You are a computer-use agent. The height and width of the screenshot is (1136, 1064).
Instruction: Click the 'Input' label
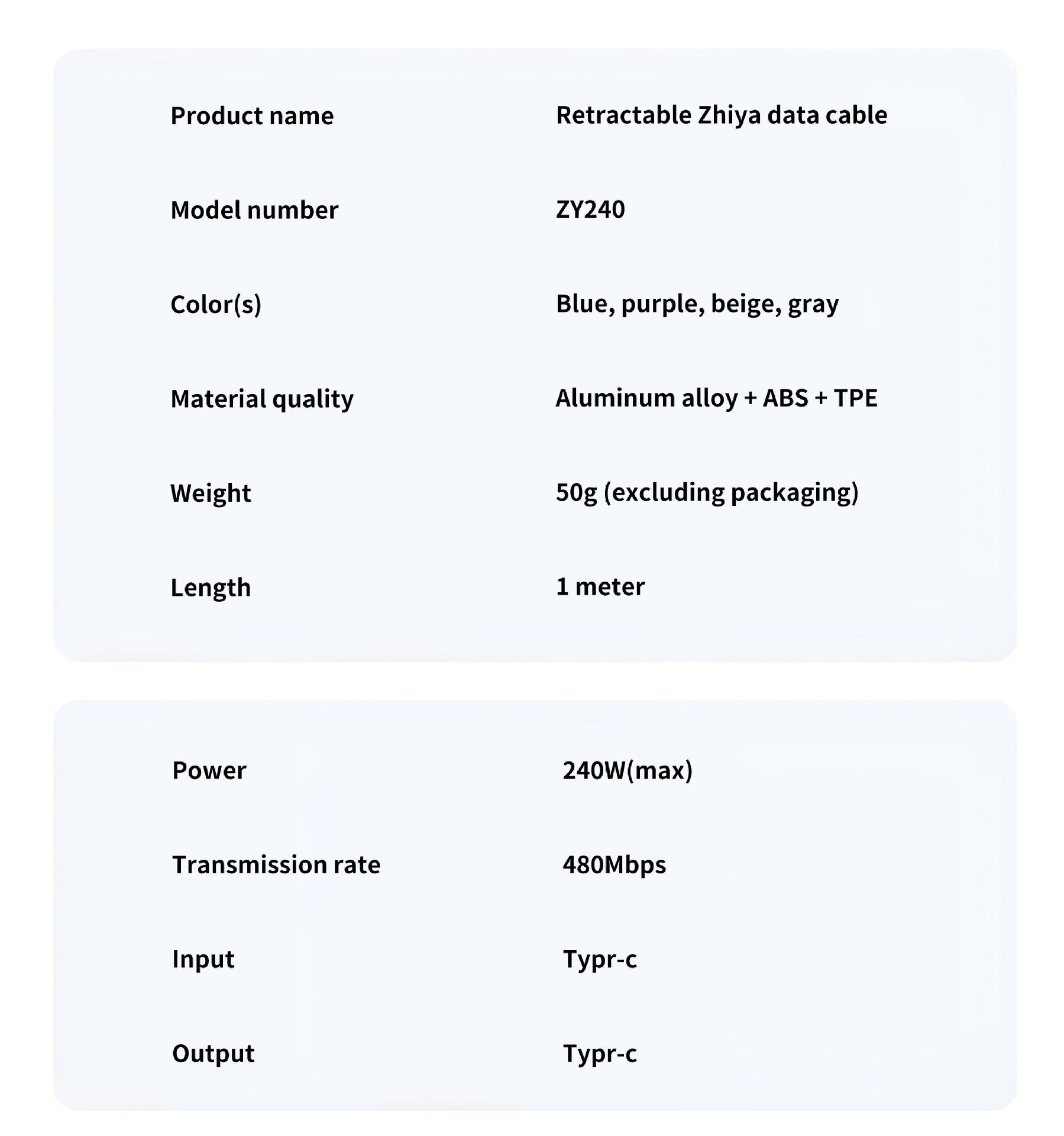pos(203,959)
